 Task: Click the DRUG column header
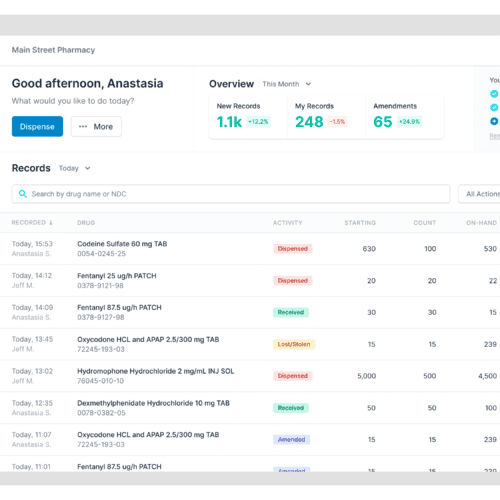[x=86, y=223]
